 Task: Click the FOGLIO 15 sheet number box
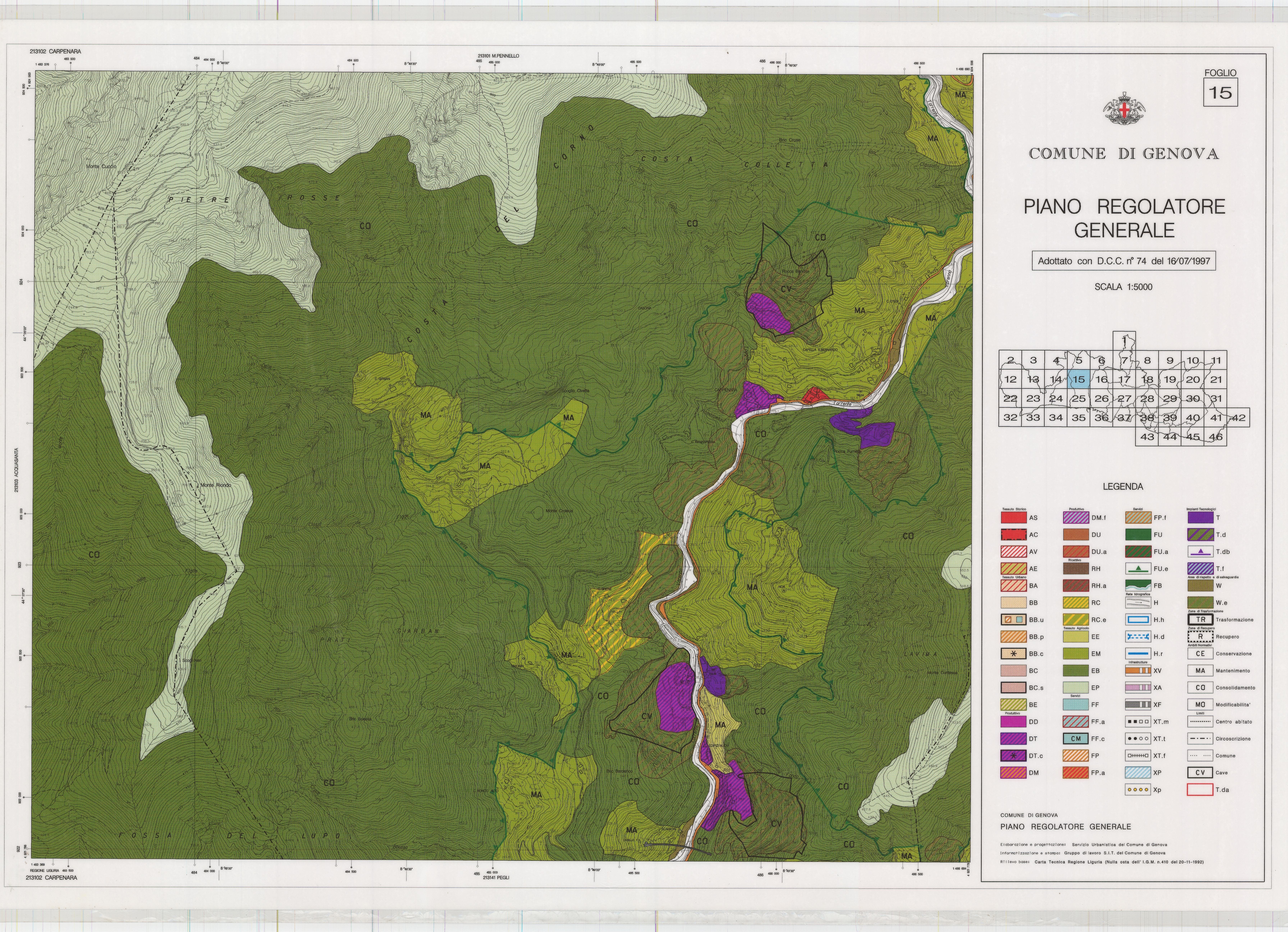point(1220,93)
